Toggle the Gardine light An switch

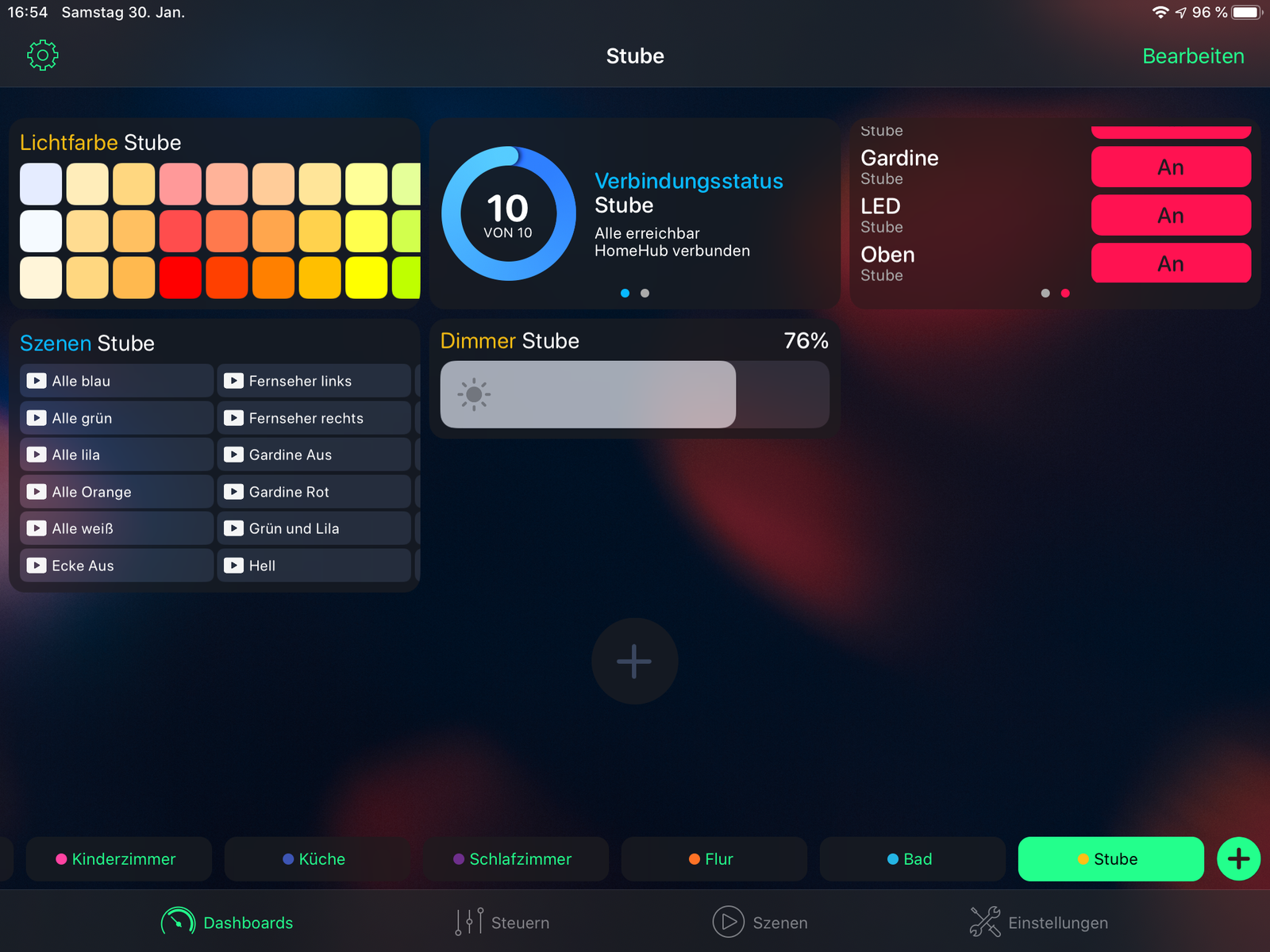(1170, 167)
